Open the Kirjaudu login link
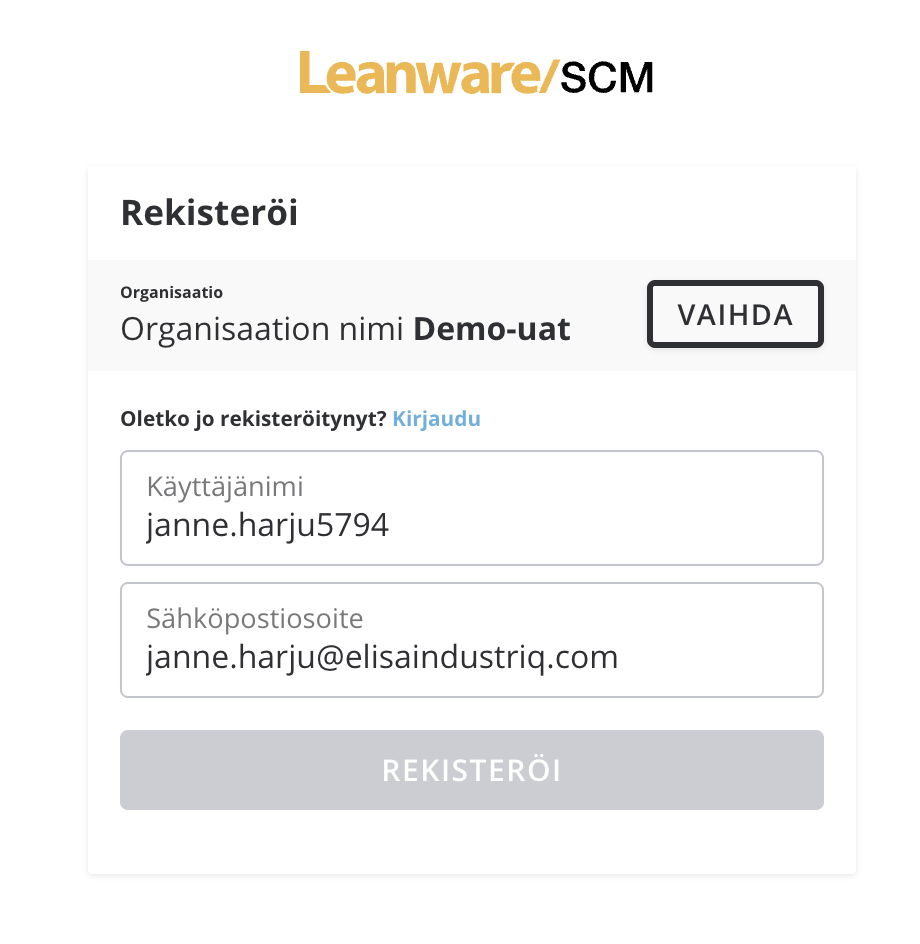The image size is (920, 944). (x=436, y=419)
